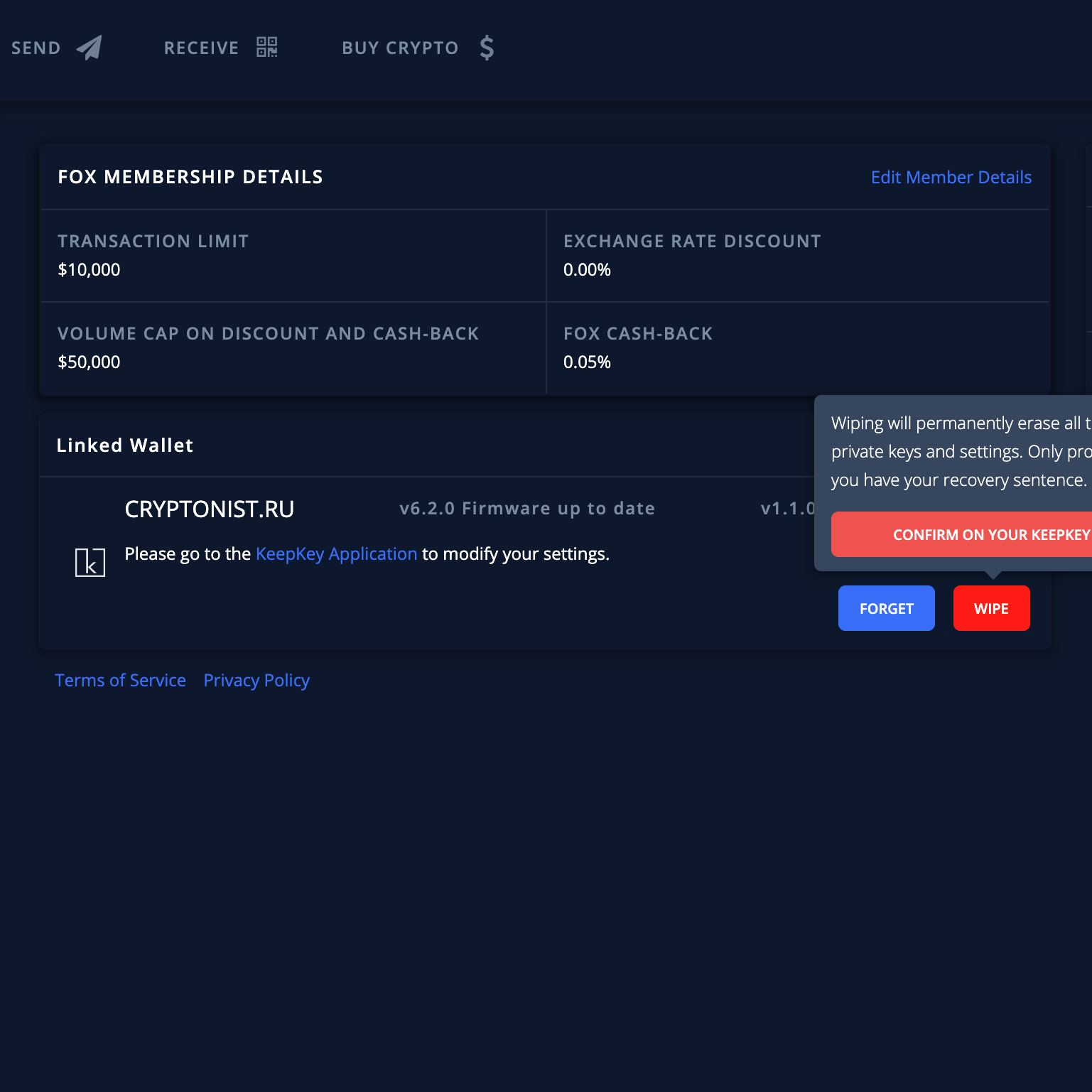
Task: Select the 0.05% FOX cash-back value
Action: 587,362
